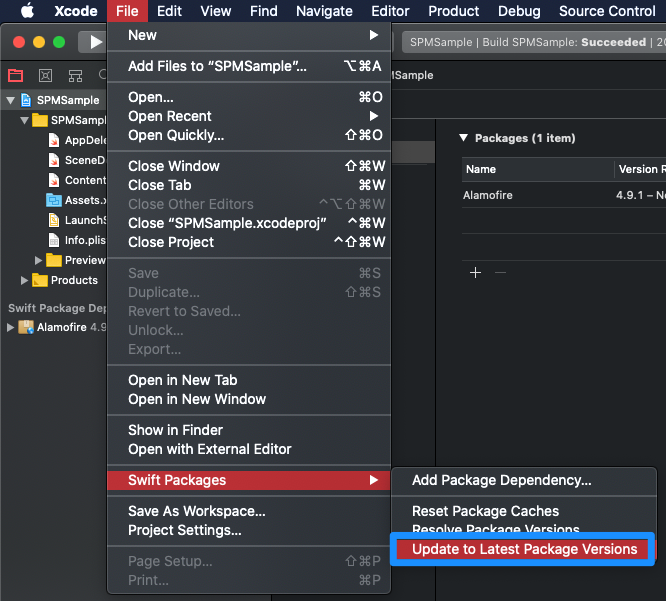The height and width of the screenshot is (601, 666).
Task: Open the View menu
Action: [x=216, y=11]
